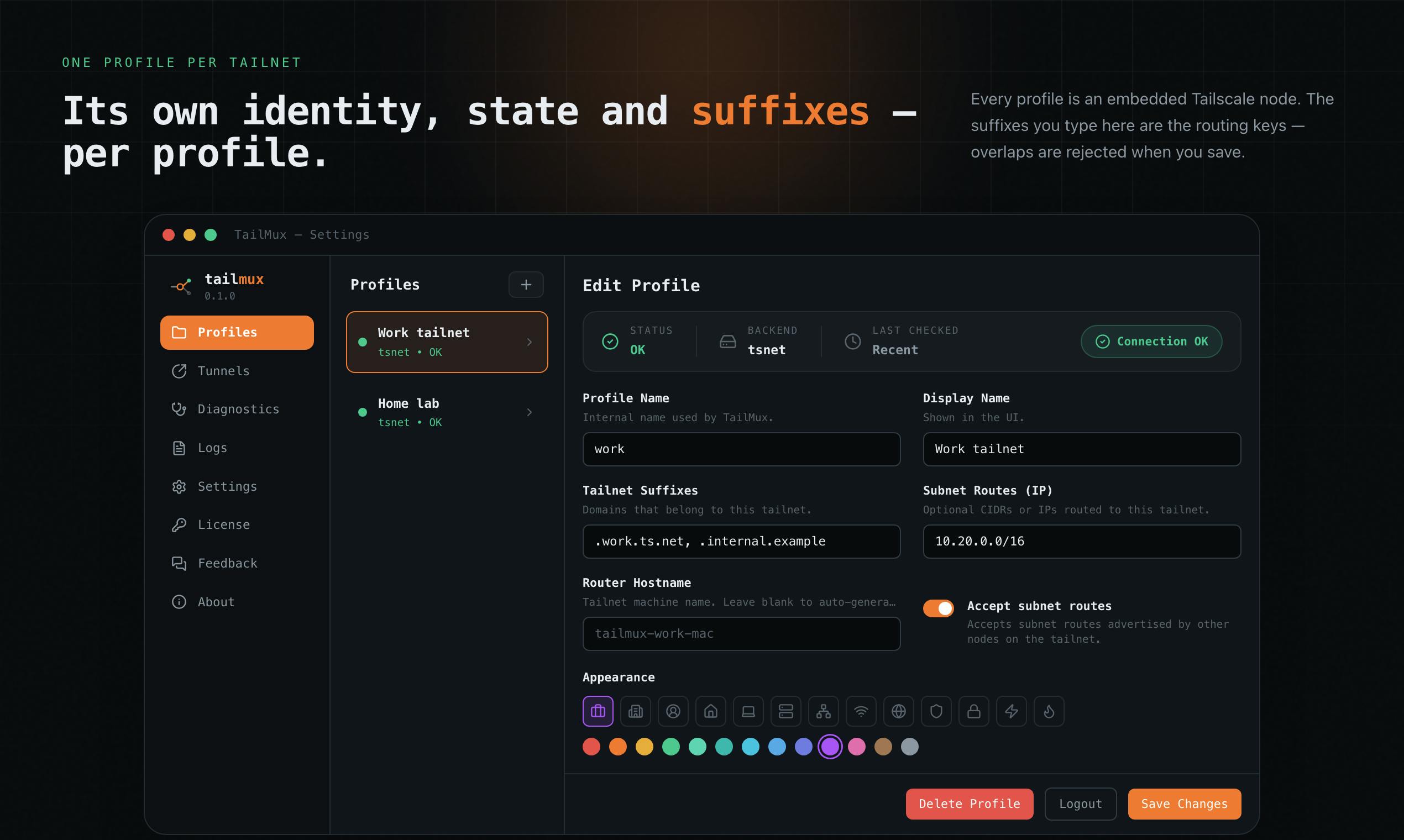This screenshot has height=840, width=1404.
Task: Select the selected purple color swatch
Action: pos(830,747)
